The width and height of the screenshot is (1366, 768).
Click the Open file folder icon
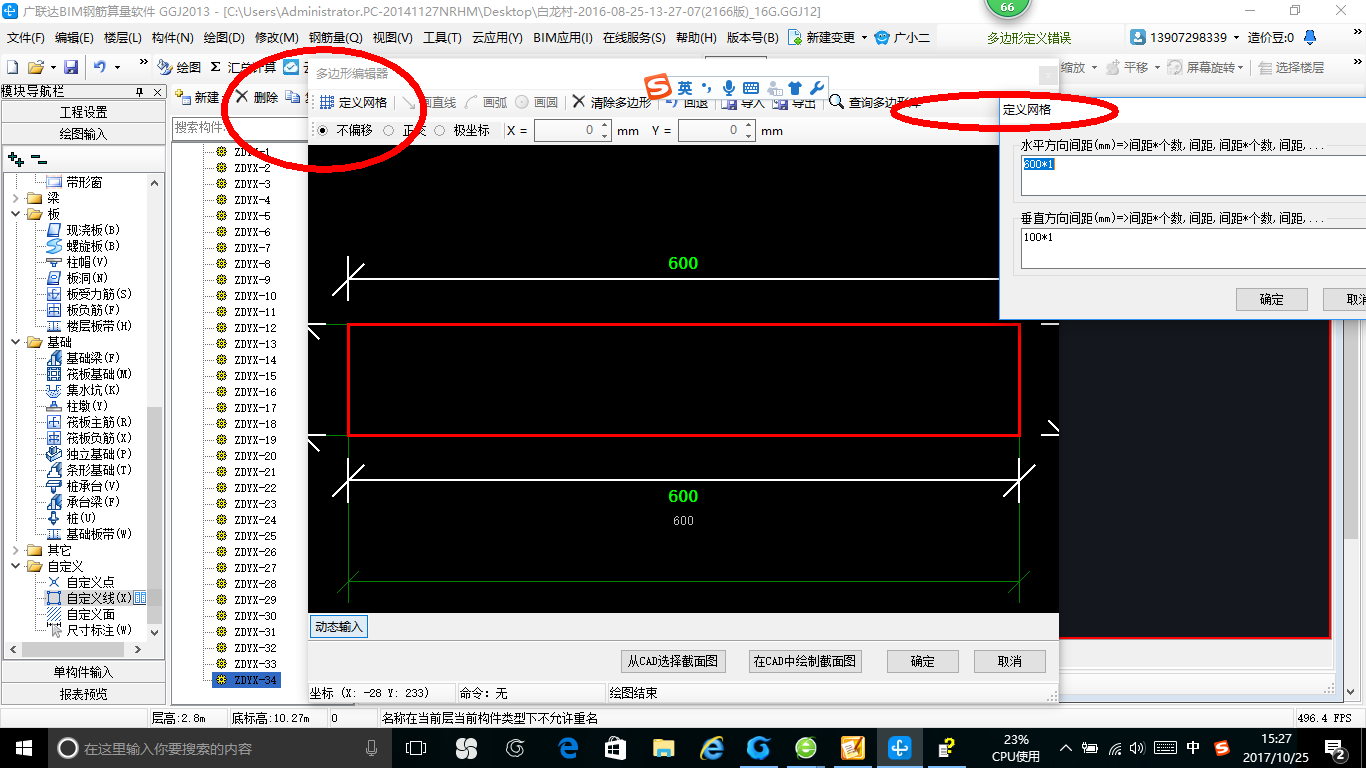[36, 67]
